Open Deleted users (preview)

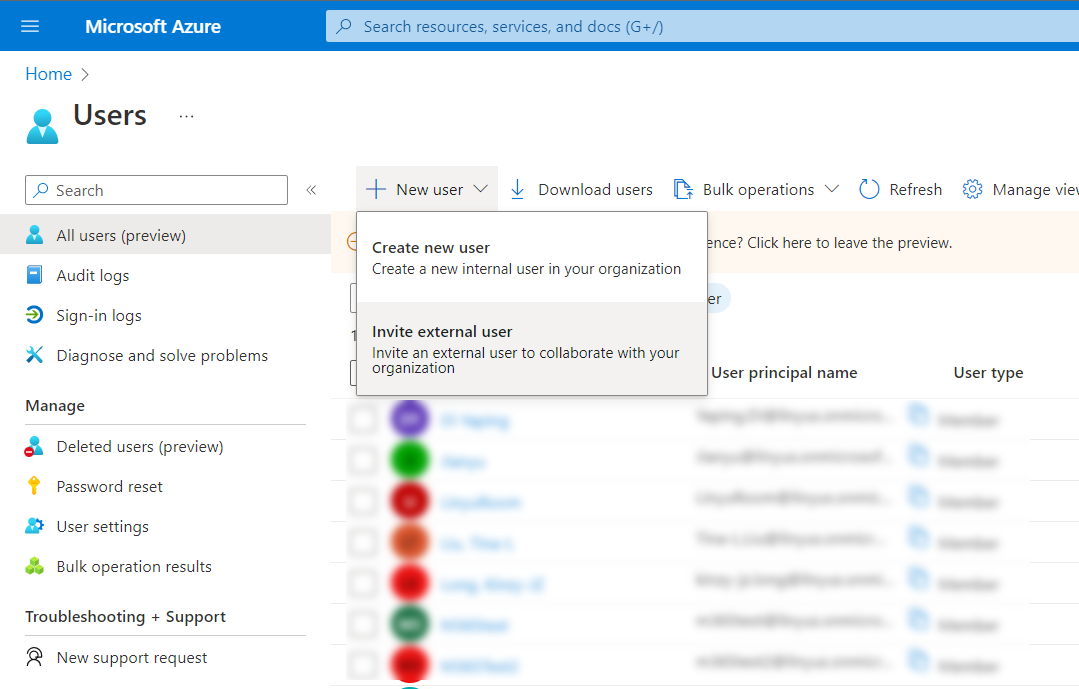(140, 446)
